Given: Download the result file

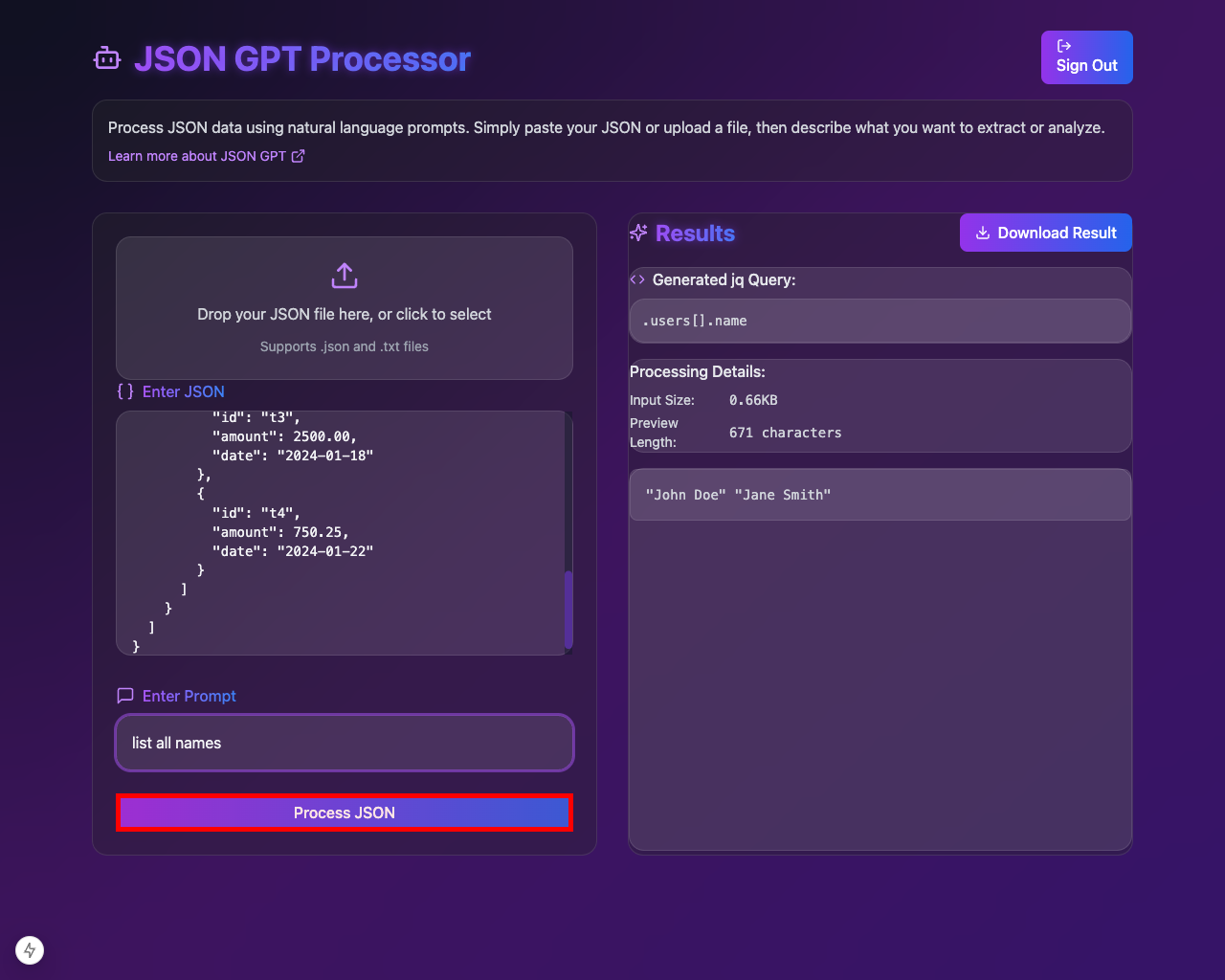Looking at the screenshot, I should (x=1046, y=233).
